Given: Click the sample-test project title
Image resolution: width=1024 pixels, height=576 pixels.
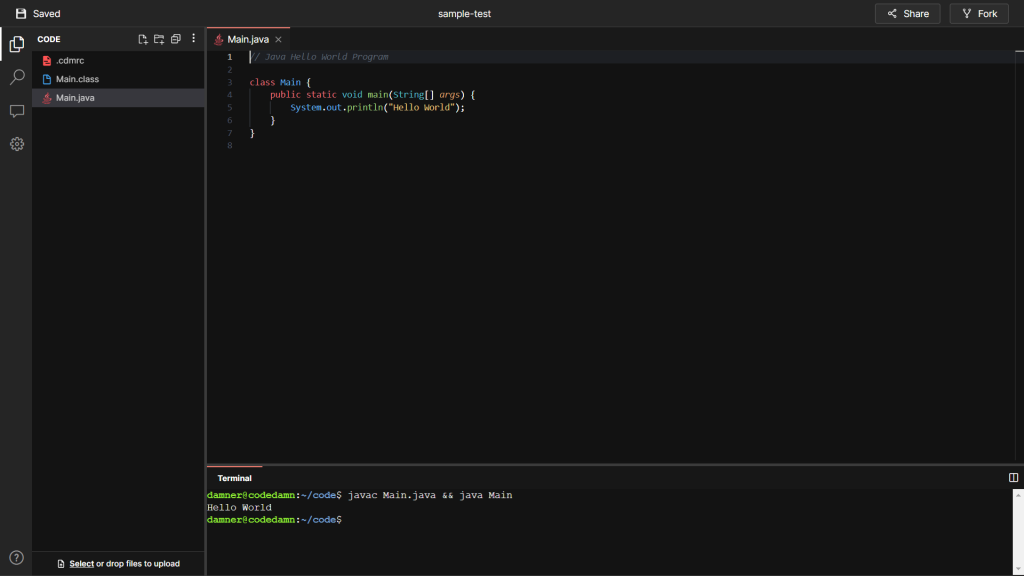Looking at the screenshot, I should (464, 14).
